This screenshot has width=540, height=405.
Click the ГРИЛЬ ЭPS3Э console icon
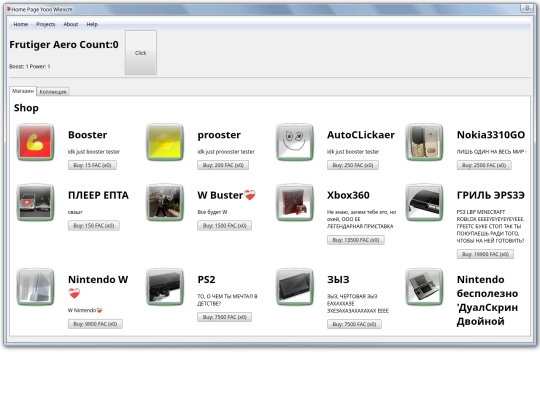click(x=424, y=202)
